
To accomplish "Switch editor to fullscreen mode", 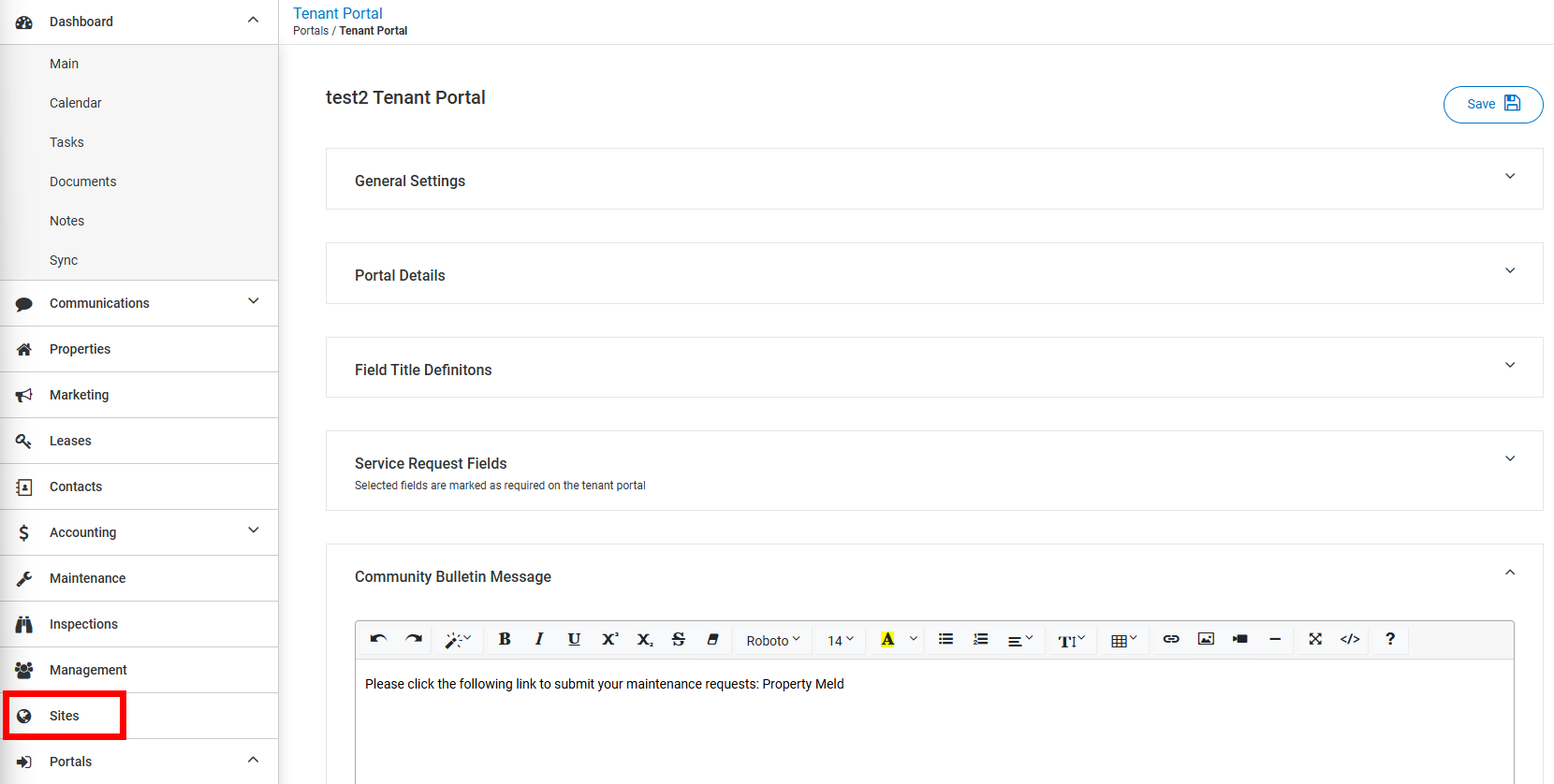I will [x=1315, y=639].
